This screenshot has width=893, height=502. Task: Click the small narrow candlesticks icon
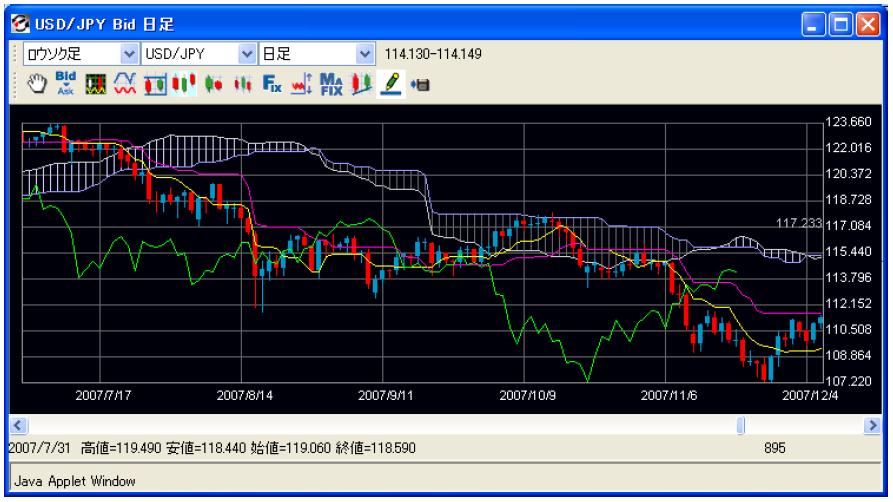(243, 84)
